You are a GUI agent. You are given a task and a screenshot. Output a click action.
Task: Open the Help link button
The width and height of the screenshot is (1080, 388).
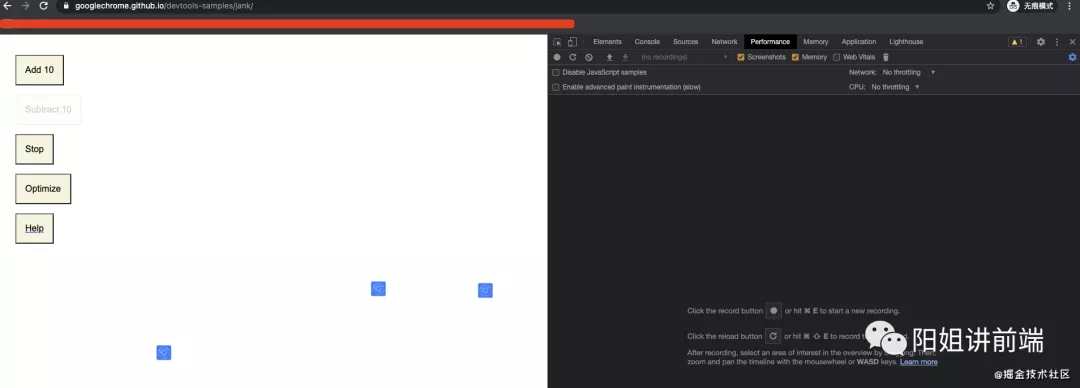click(34, 229)
